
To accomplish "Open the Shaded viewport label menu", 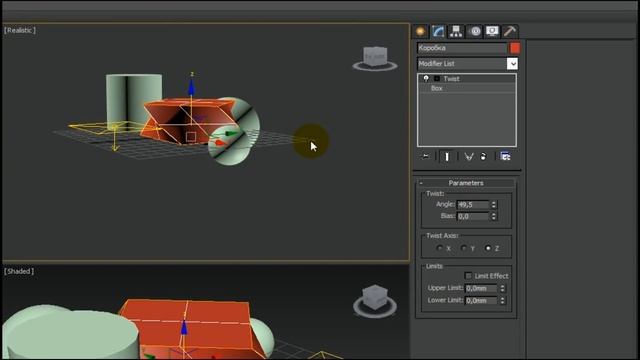I will 19,271.
